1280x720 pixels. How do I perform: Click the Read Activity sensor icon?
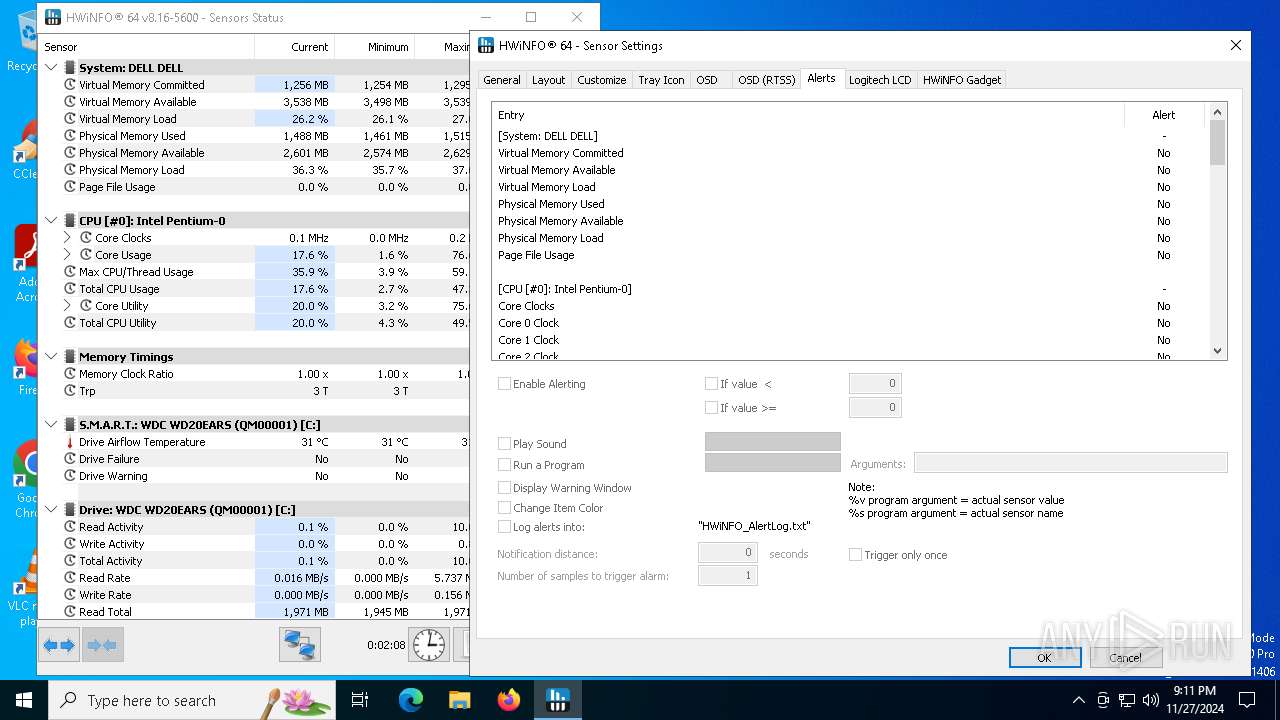[x=70, y=527]
